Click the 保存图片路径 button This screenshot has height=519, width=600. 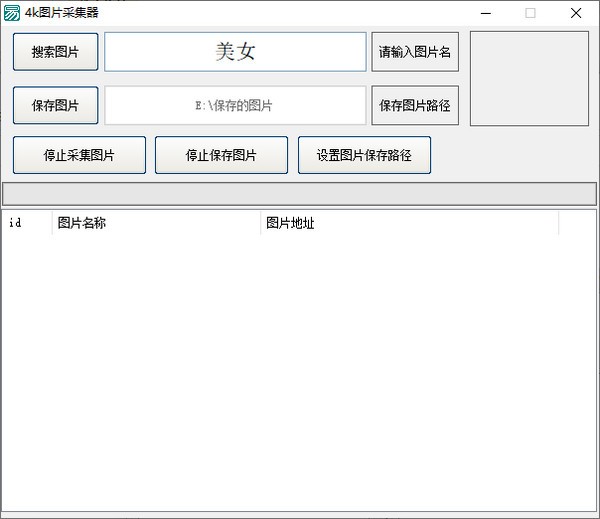click(415, 105)
